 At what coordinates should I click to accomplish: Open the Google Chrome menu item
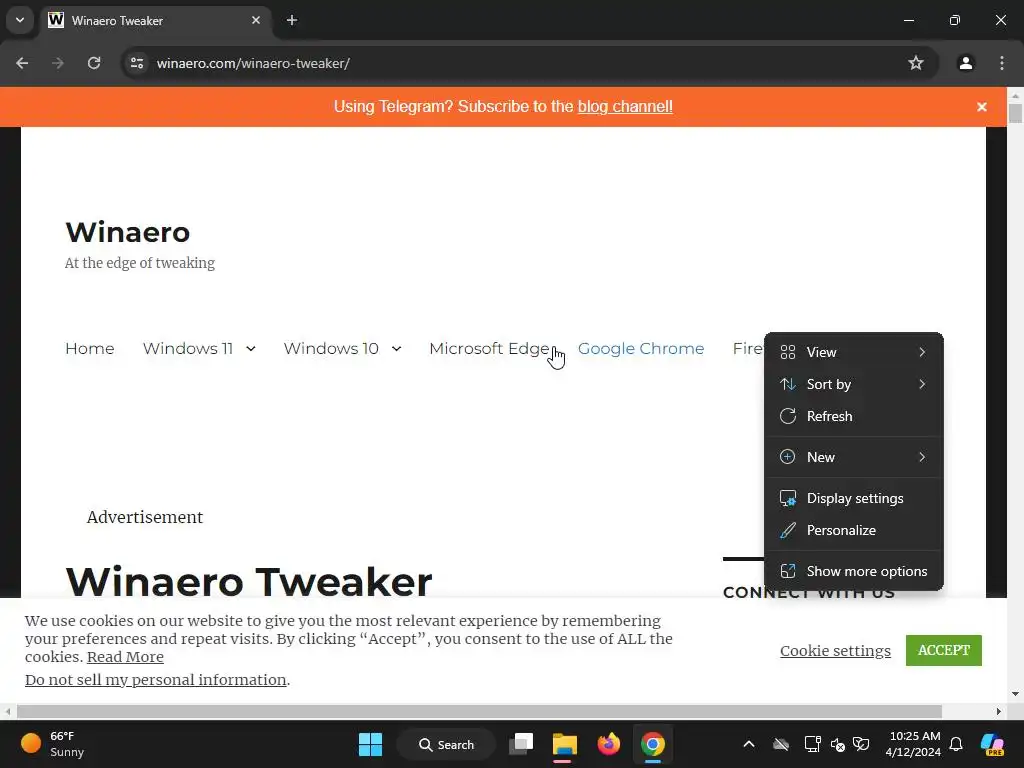pos(641,349)
